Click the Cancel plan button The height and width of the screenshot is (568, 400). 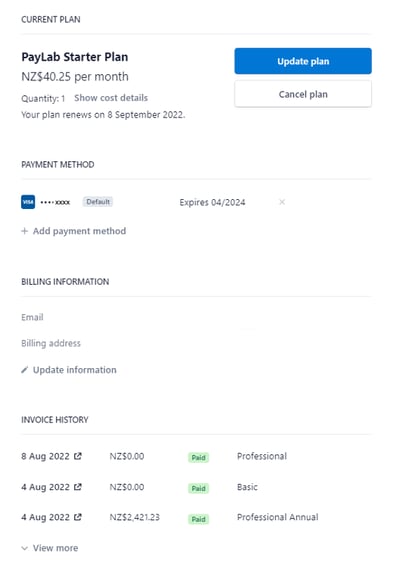pos(303,94)
